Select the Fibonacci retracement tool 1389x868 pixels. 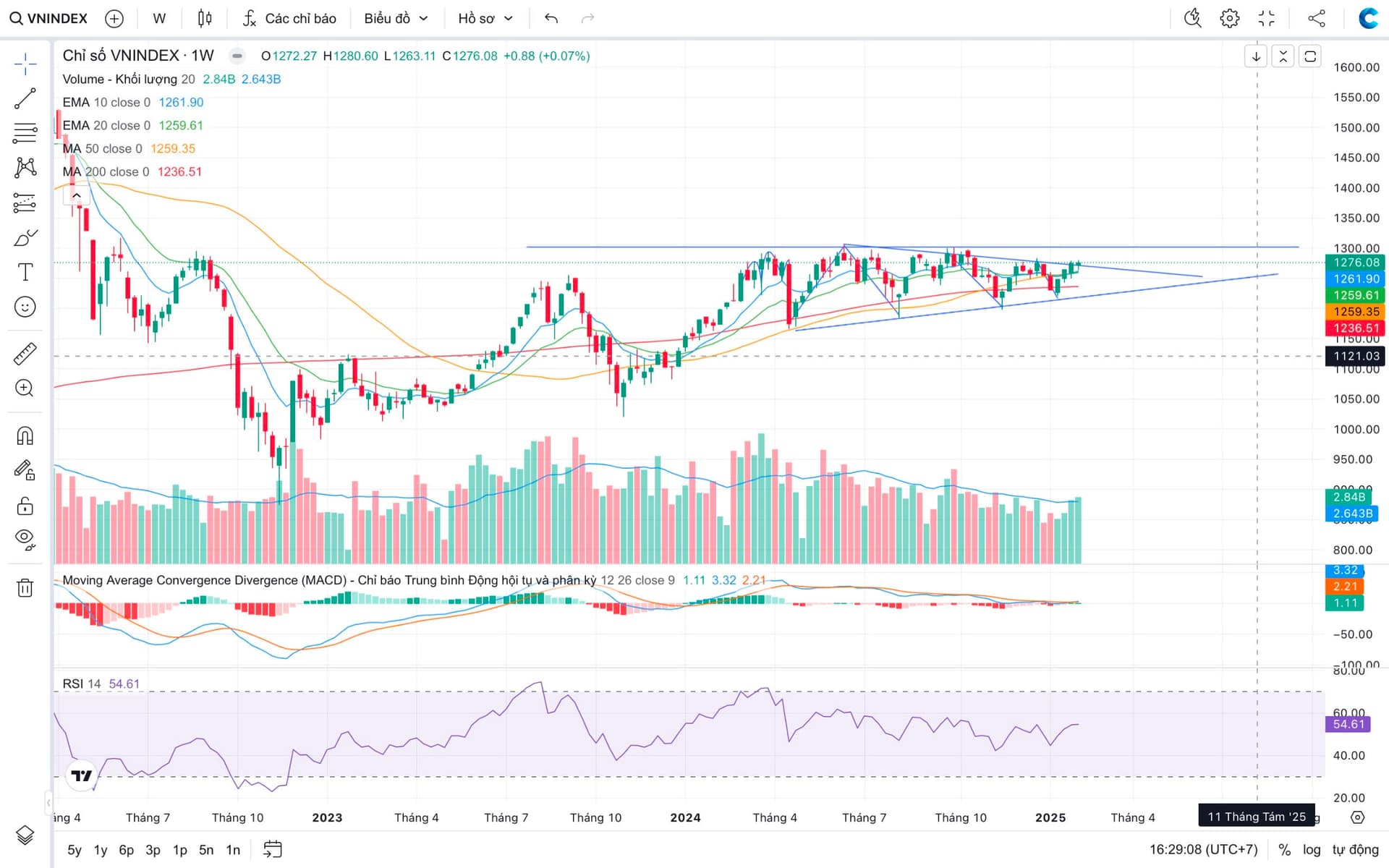pyautogui.click(x=25, y=133)
